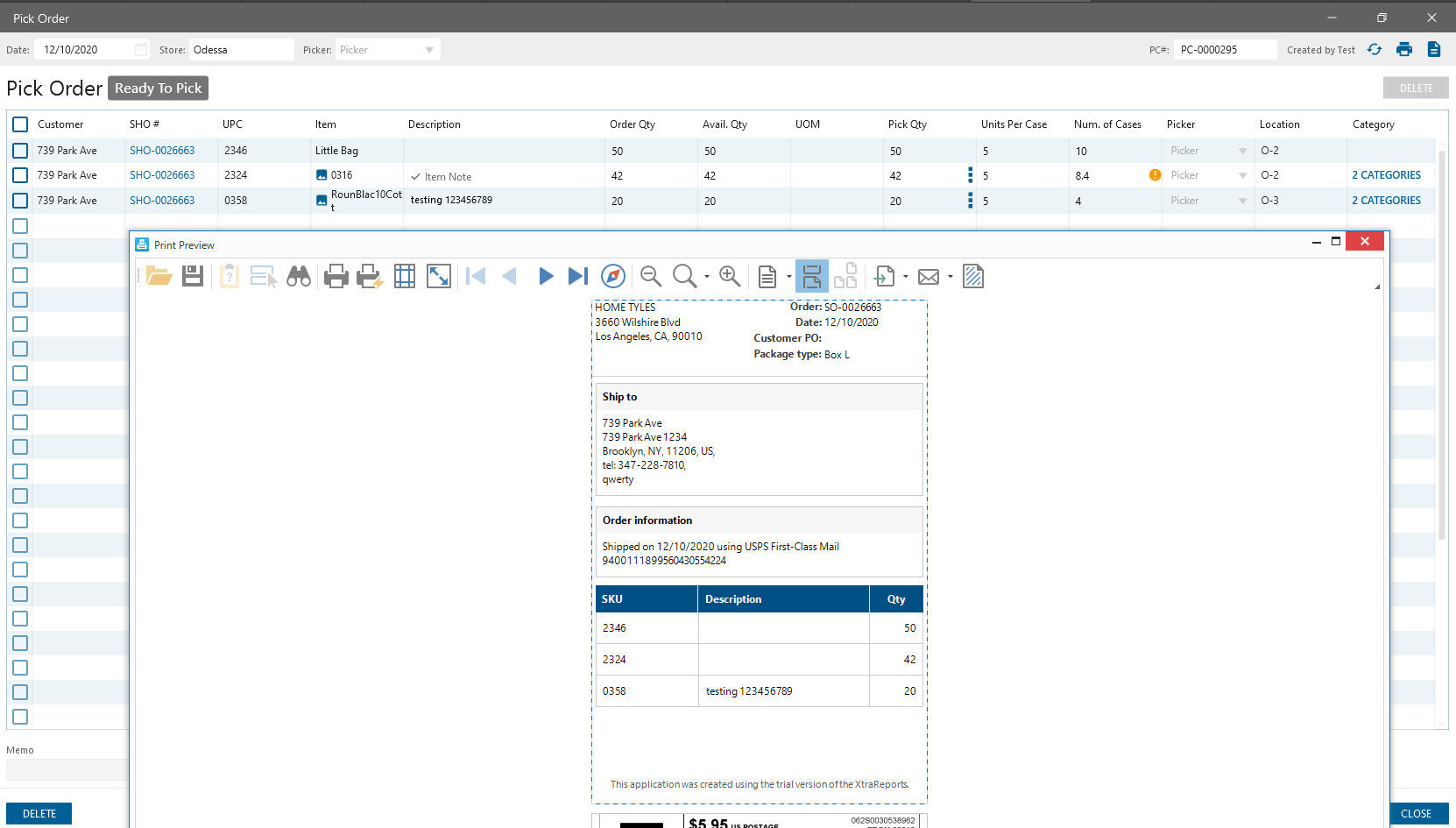Open a document with the folder icon
This screenshot has width=1456, height=828.
pyautogui.click(x=159, y=277)
